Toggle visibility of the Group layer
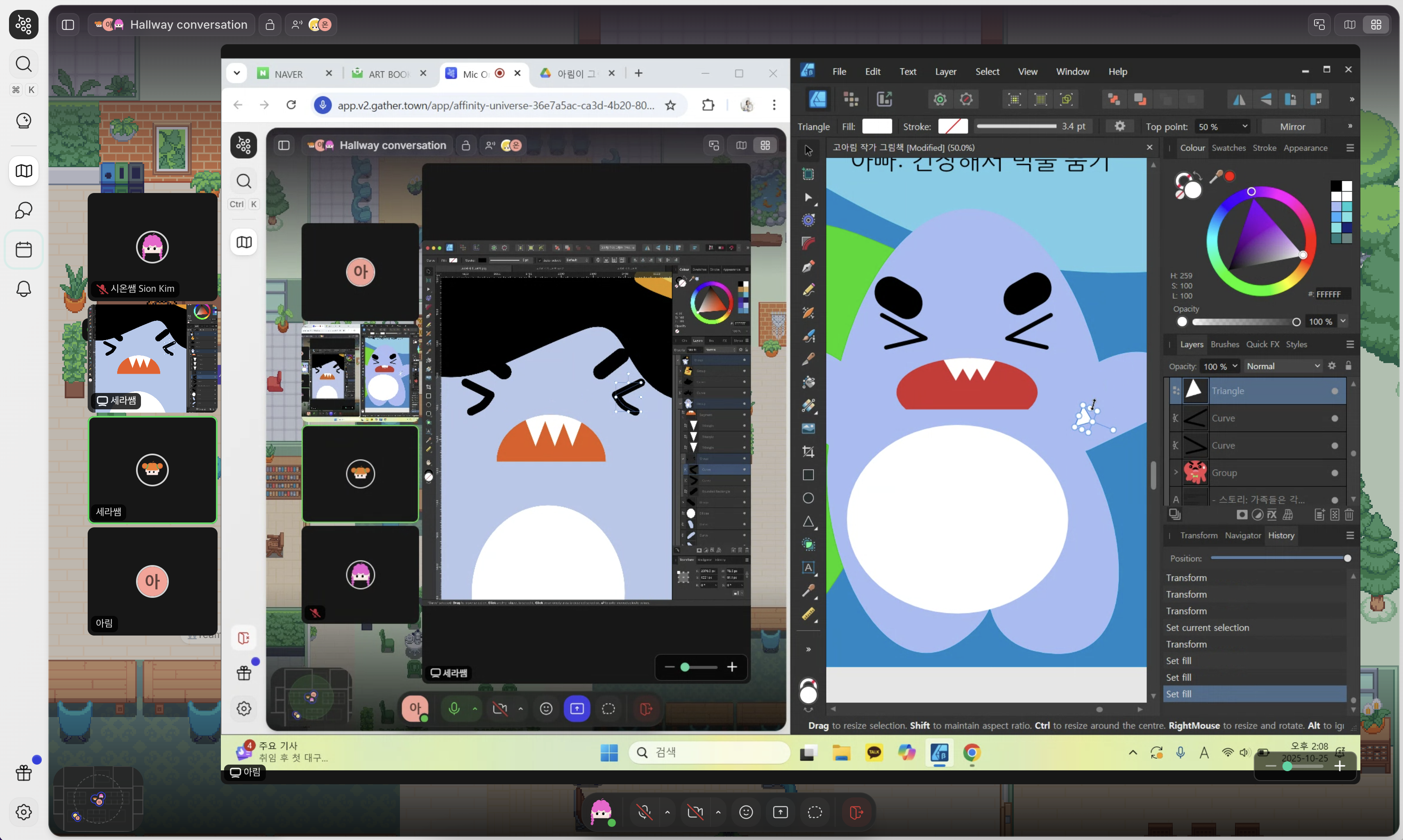This screenshot has width=1403, height=840. [1335, 473]
